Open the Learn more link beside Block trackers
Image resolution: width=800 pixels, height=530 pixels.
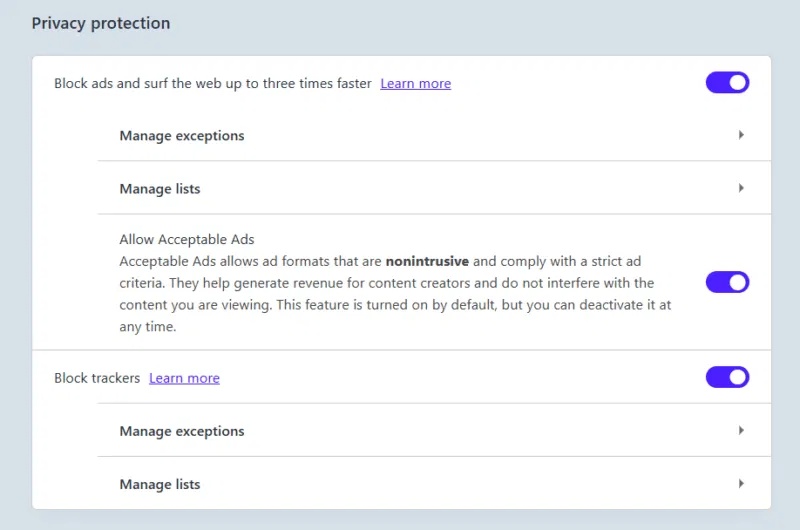point(184,378)
